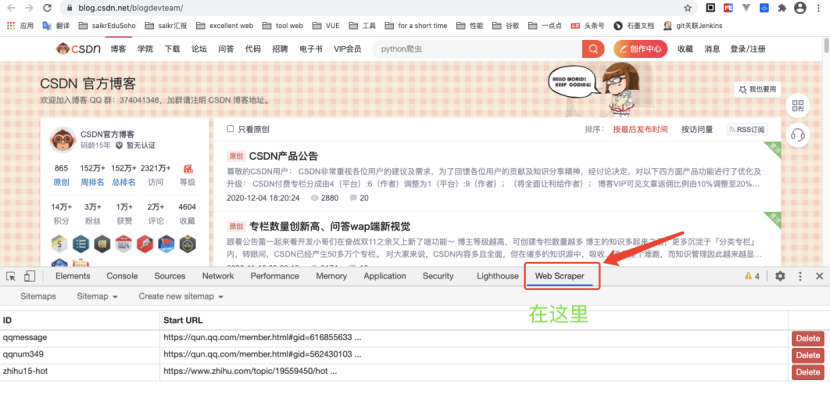Open the customer service headset icon

[798, 135]
